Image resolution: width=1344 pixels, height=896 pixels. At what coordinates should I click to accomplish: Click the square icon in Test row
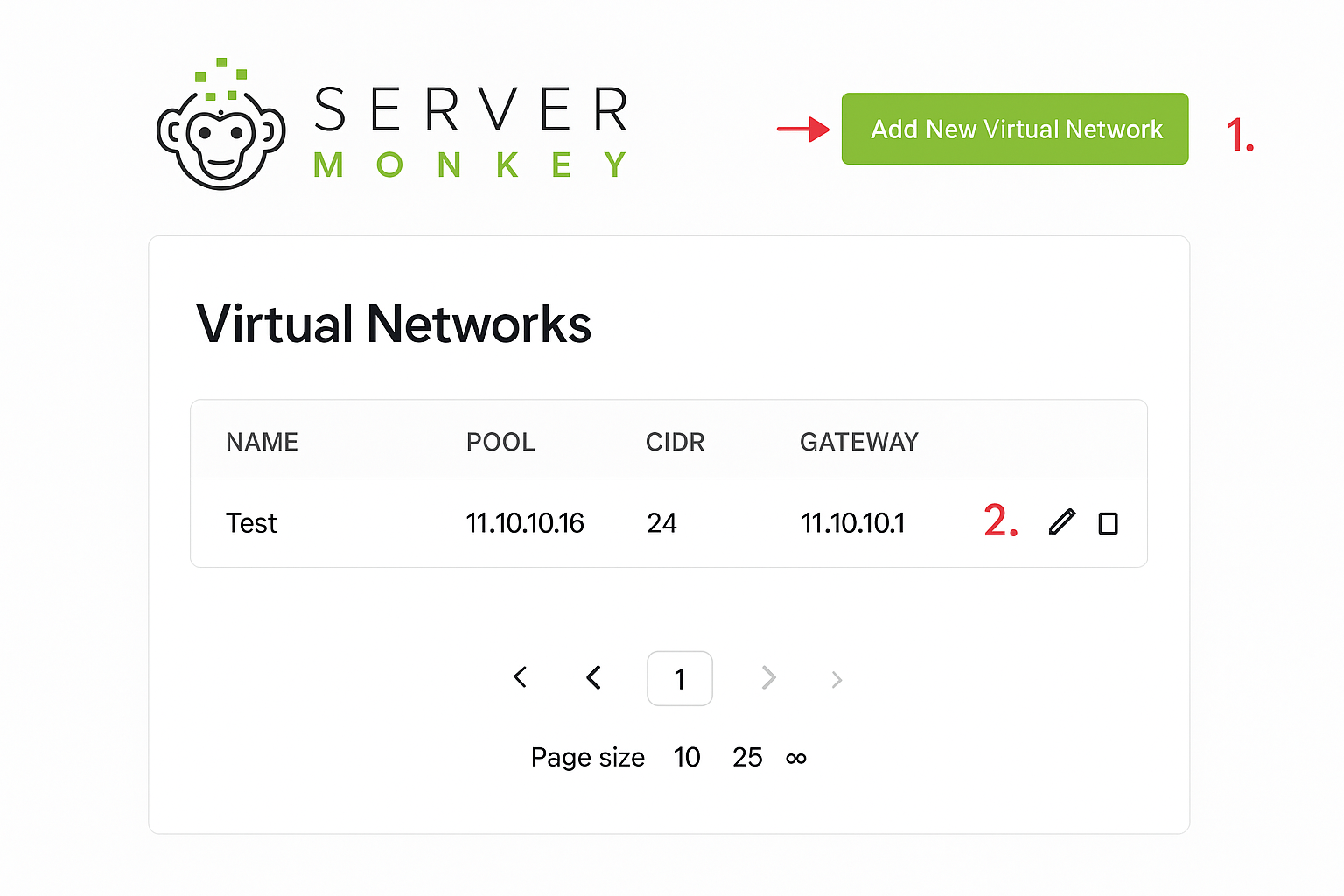point(1108,523)
